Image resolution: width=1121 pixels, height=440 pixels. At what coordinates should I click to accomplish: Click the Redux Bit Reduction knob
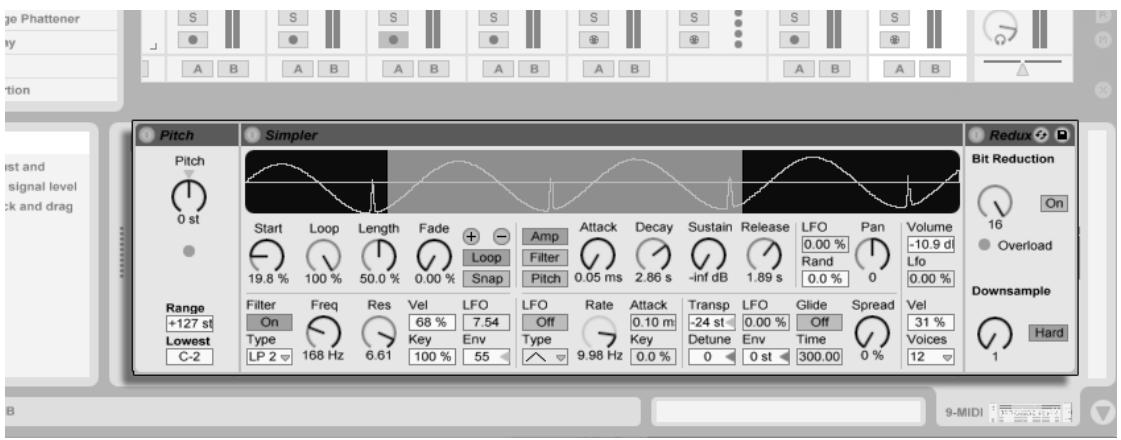[x=995, y=200]
